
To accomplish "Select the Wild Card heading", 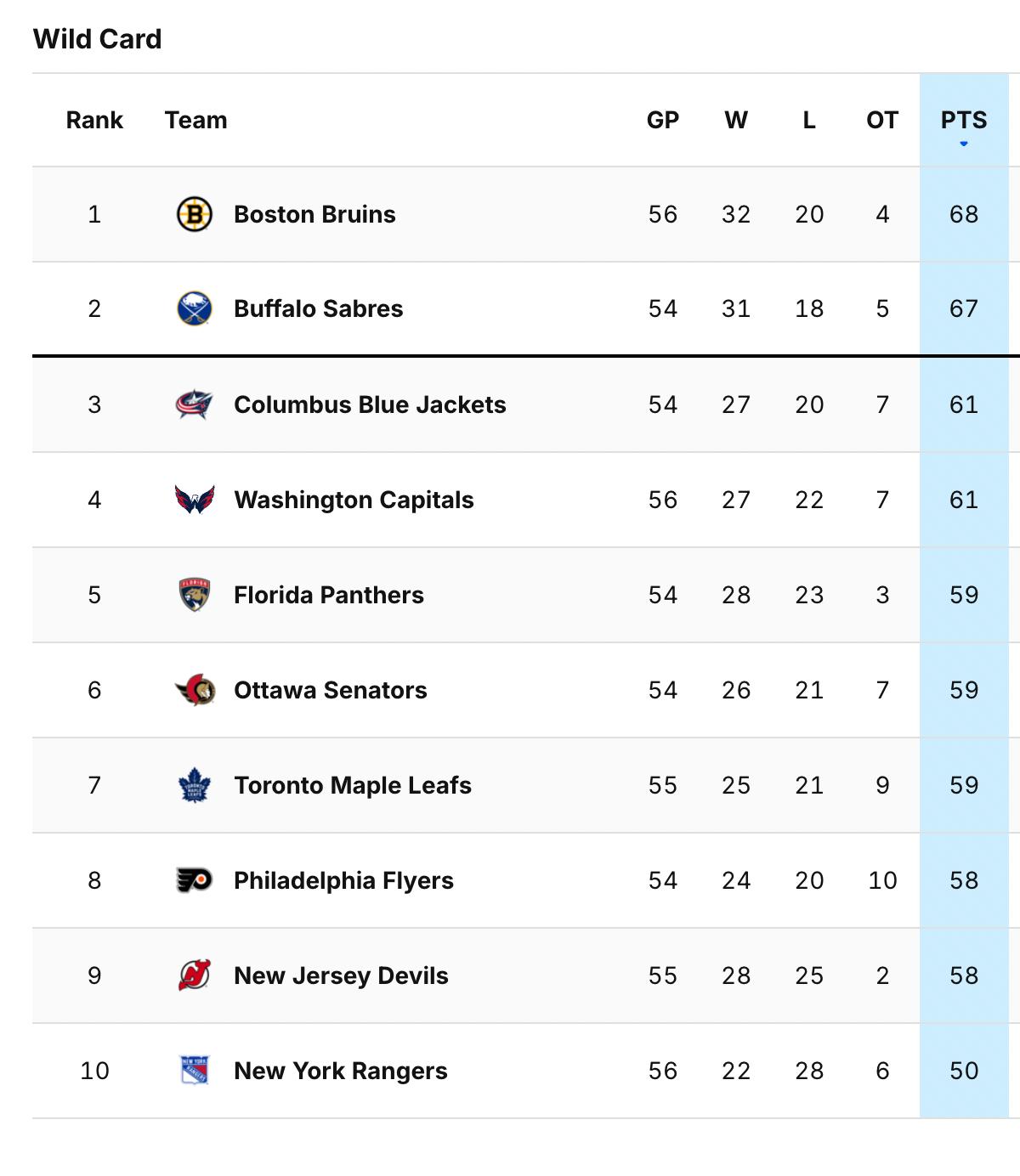I will pos(96,37).
